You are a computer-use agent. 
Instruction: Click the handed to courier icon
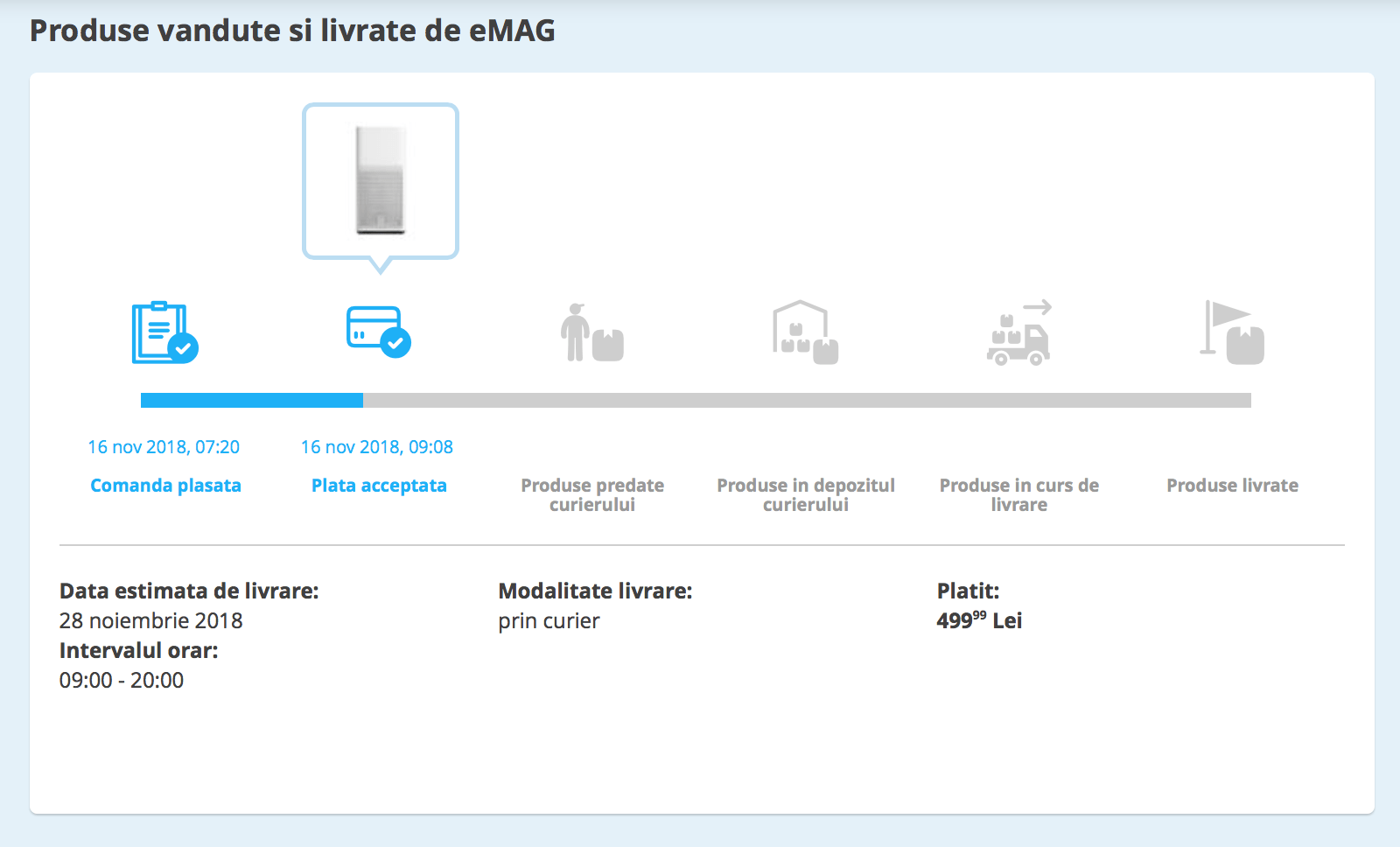point(592,332)
